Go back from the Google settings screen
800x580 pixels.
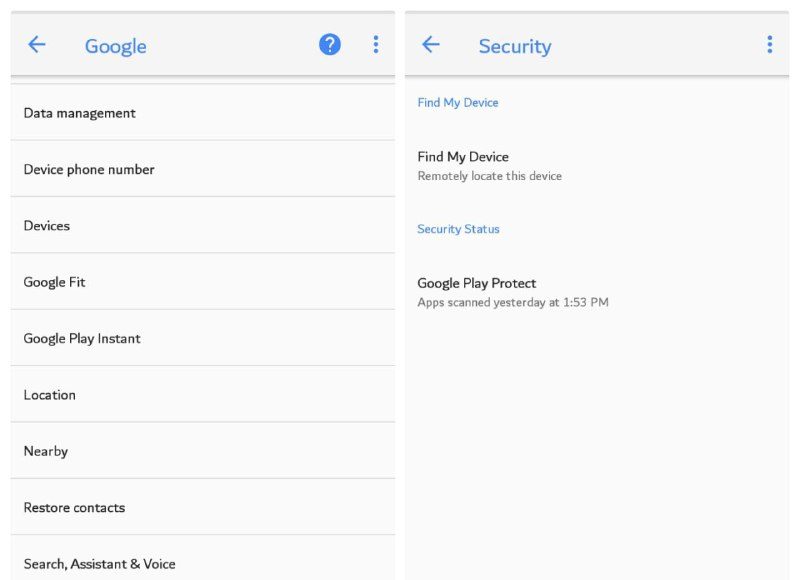(x=37, y=45)
